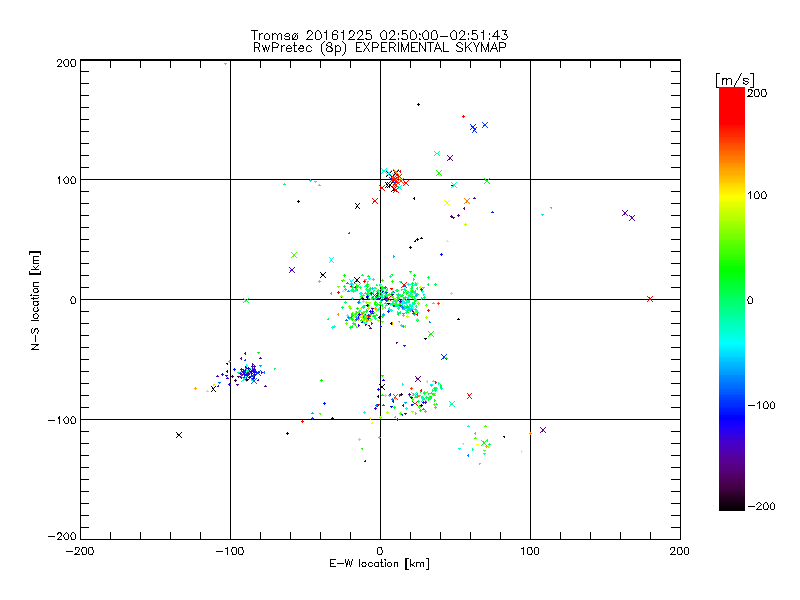800x600 pixels.
Task: Click the purple cross marker near 108 km east, -108 km south
Action: pos(543,430)
